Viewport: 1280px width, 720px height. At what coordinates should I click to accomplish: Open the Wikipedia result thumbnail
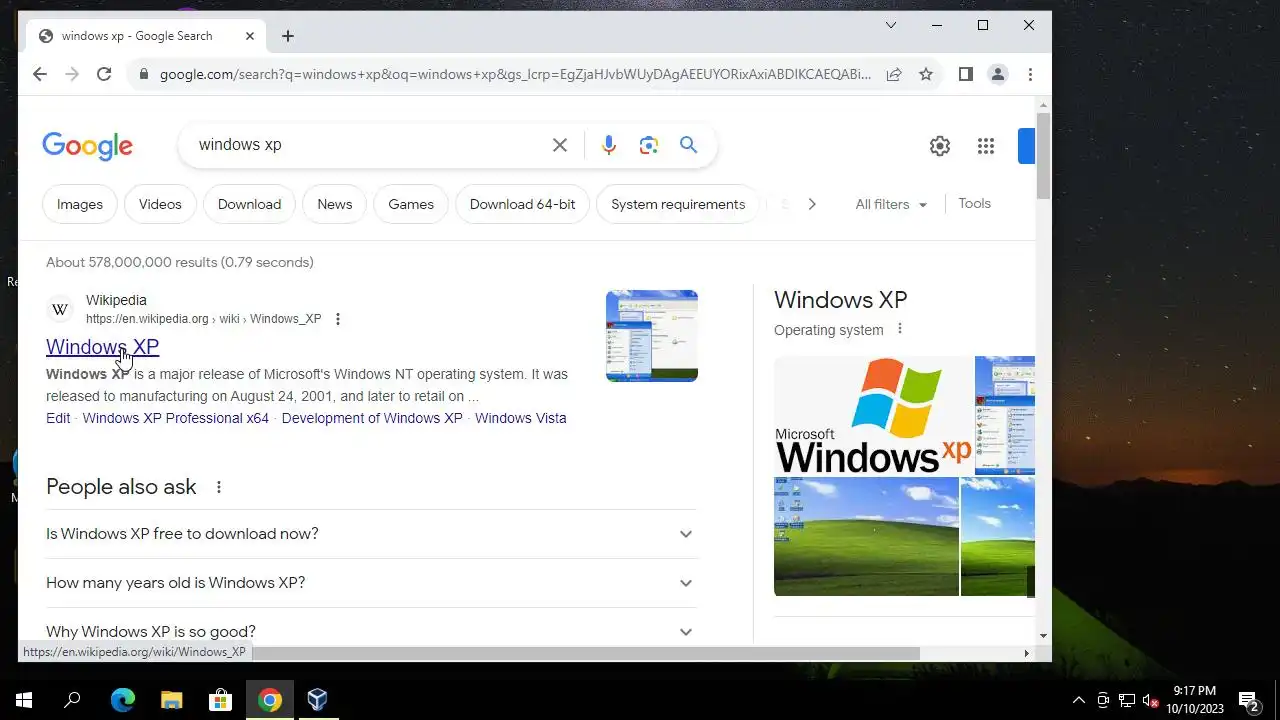(x=652, y=336)
